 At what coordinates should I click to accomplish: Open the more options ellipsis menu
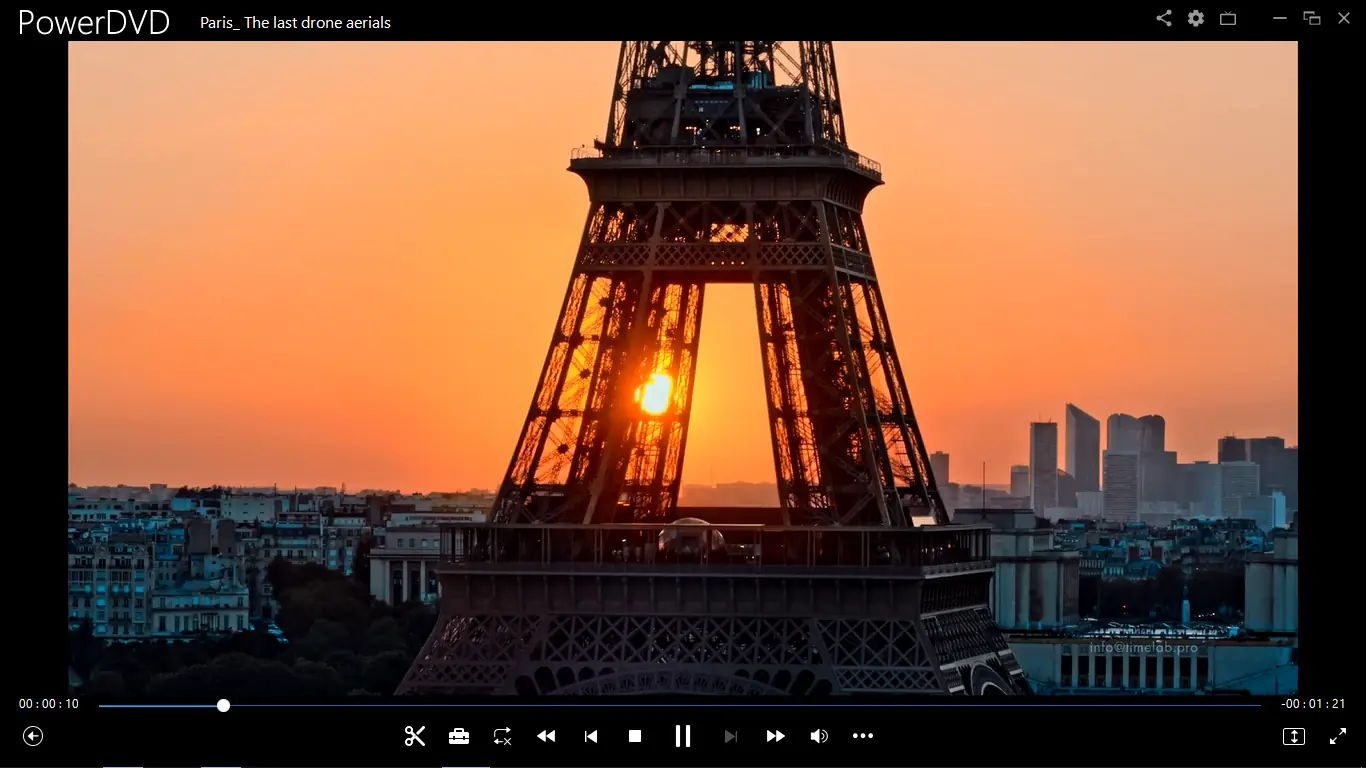[x=863, y=736]
